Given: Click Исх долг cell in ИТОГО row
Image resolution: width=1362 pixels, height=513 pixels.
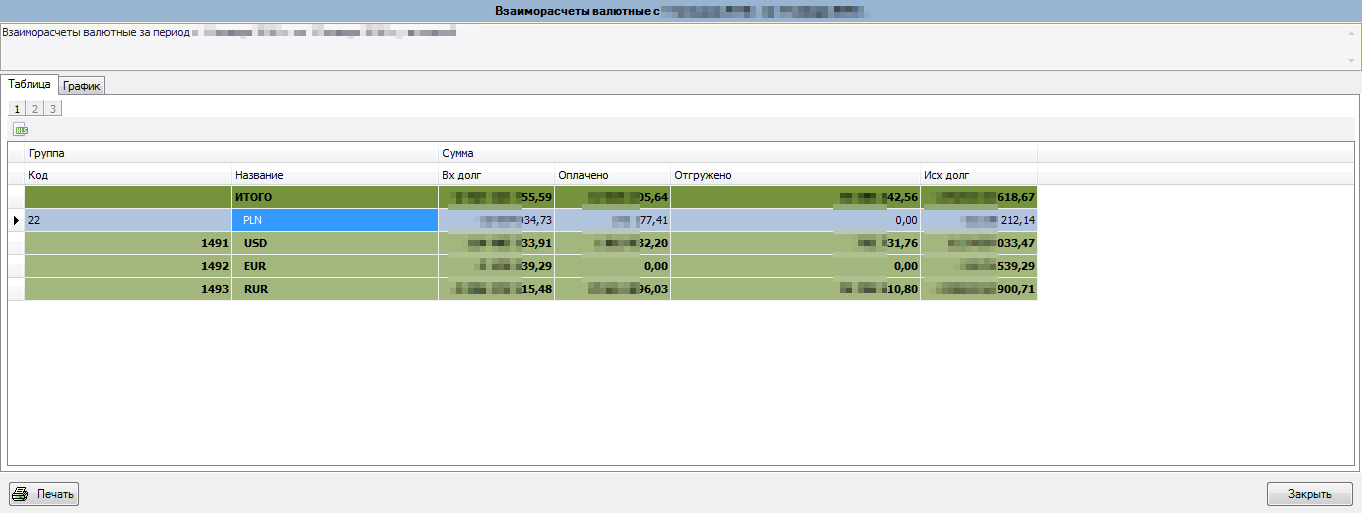Looking at the screenshot, I should (x=979, y=197).
